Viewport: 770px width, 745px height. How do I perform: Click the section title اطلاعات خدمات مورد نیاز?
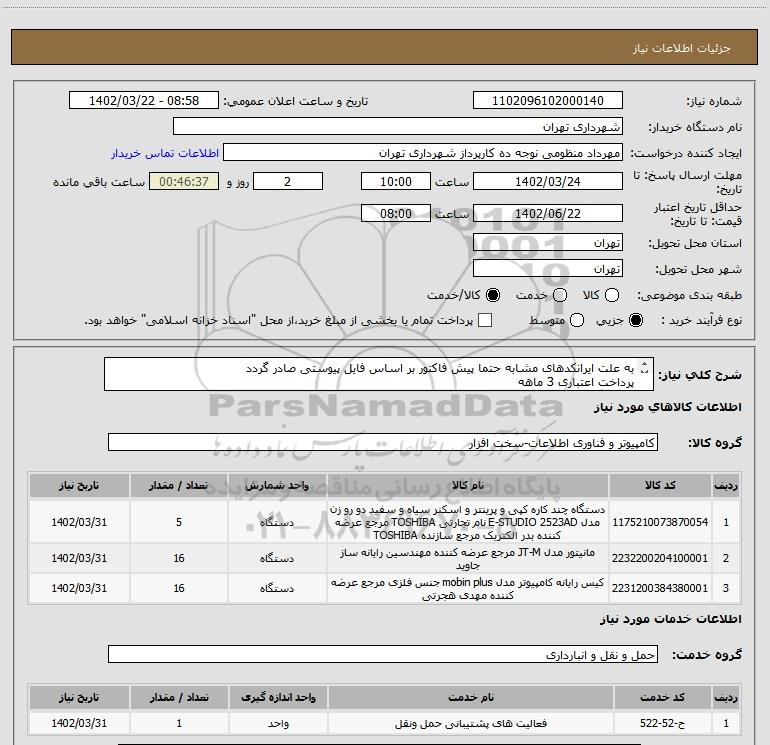click(x=671, y=619)
